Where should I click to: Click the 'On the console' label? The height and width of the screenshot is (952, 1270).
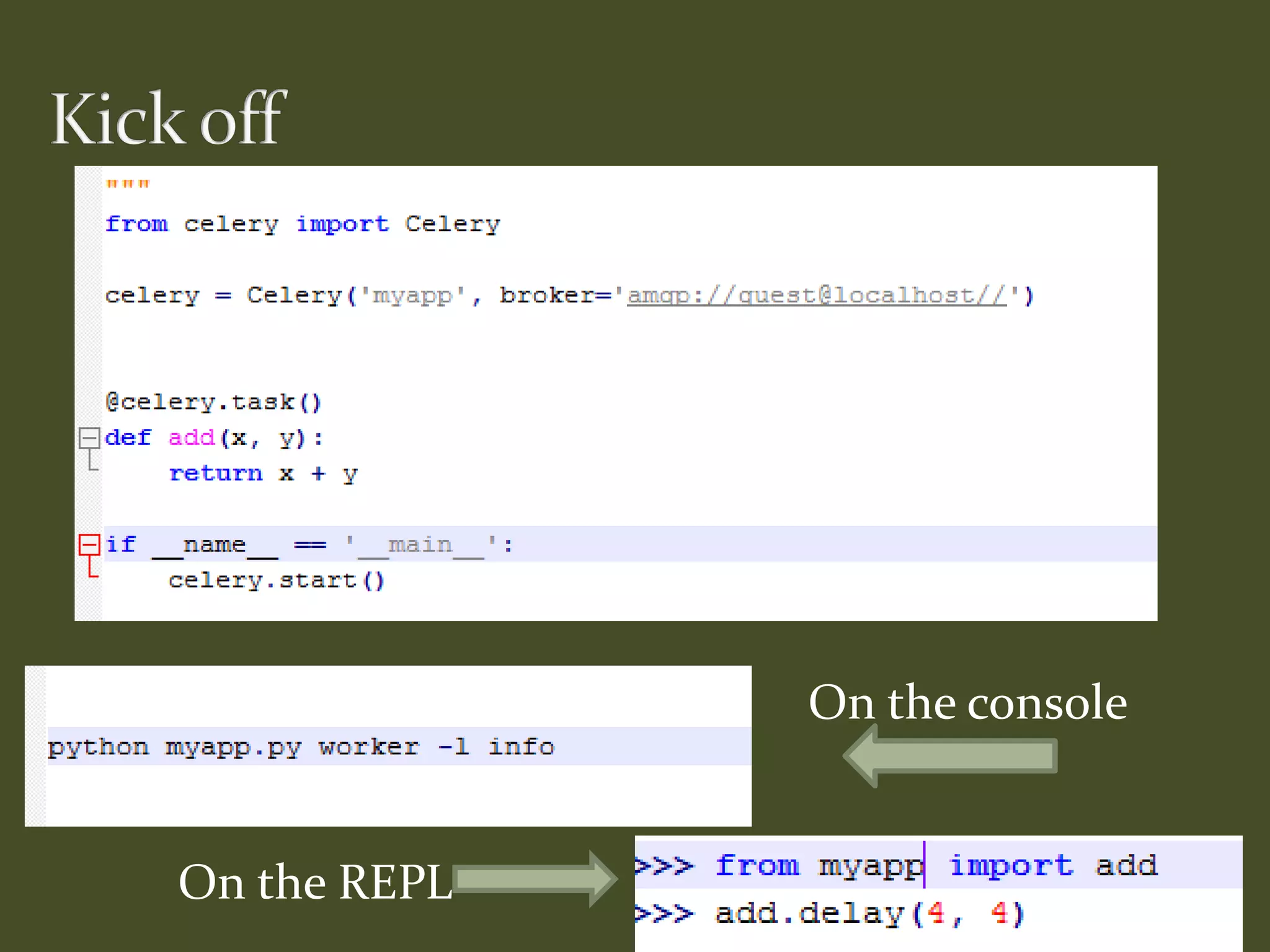968,703
